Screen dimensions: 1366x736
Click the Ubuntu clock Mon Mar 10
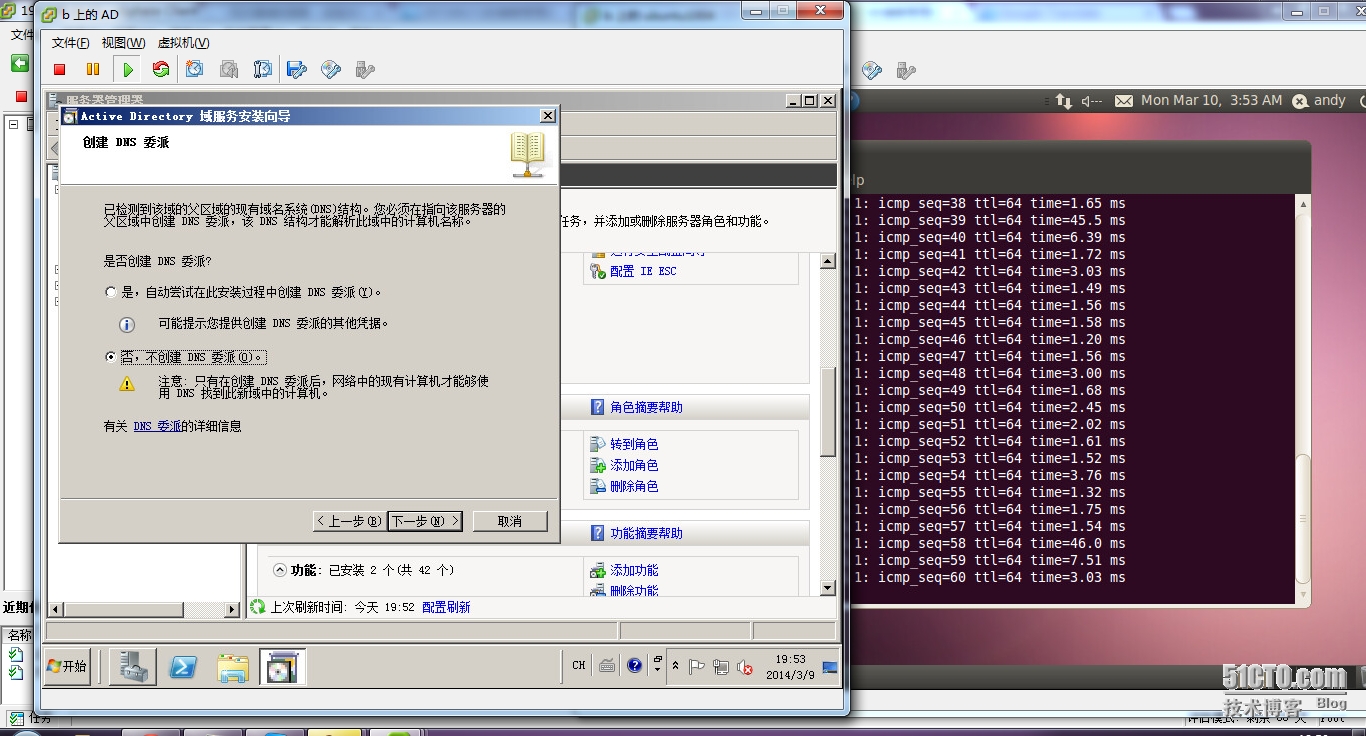point(1211,100)
